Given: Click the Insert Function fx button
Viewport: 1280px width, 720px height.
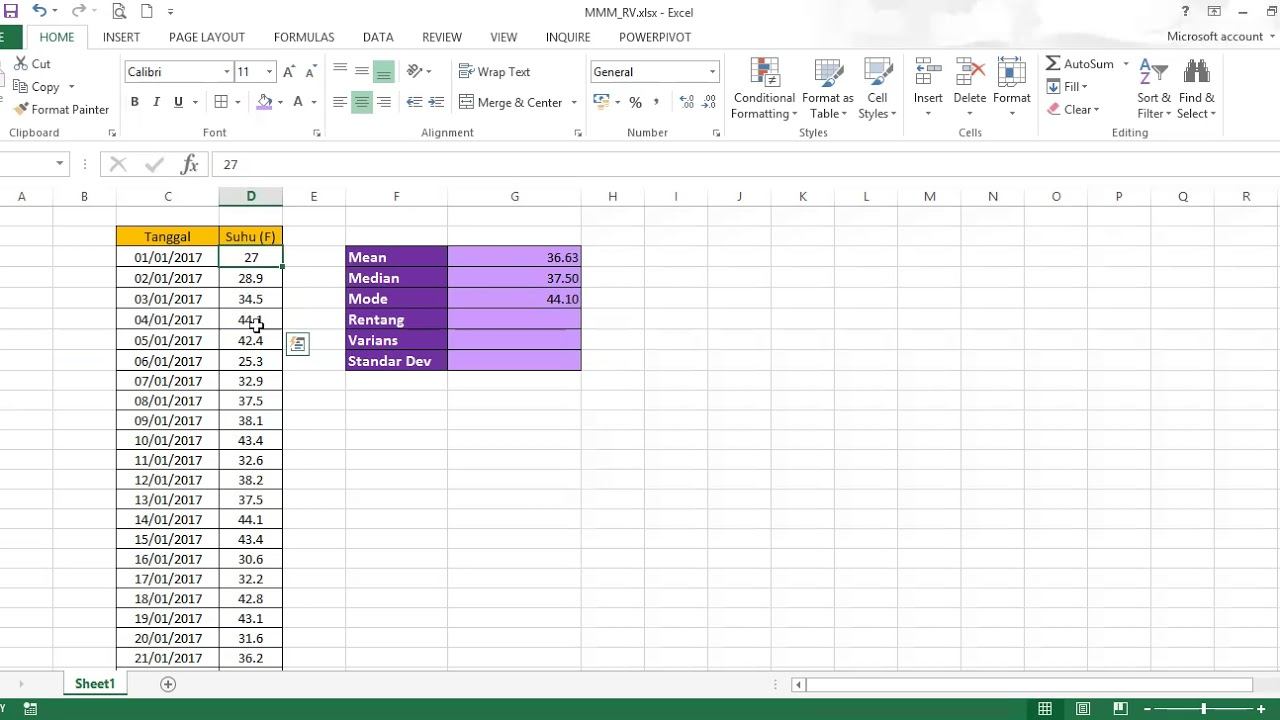Looking at the screenshot, I should point(189,164).
